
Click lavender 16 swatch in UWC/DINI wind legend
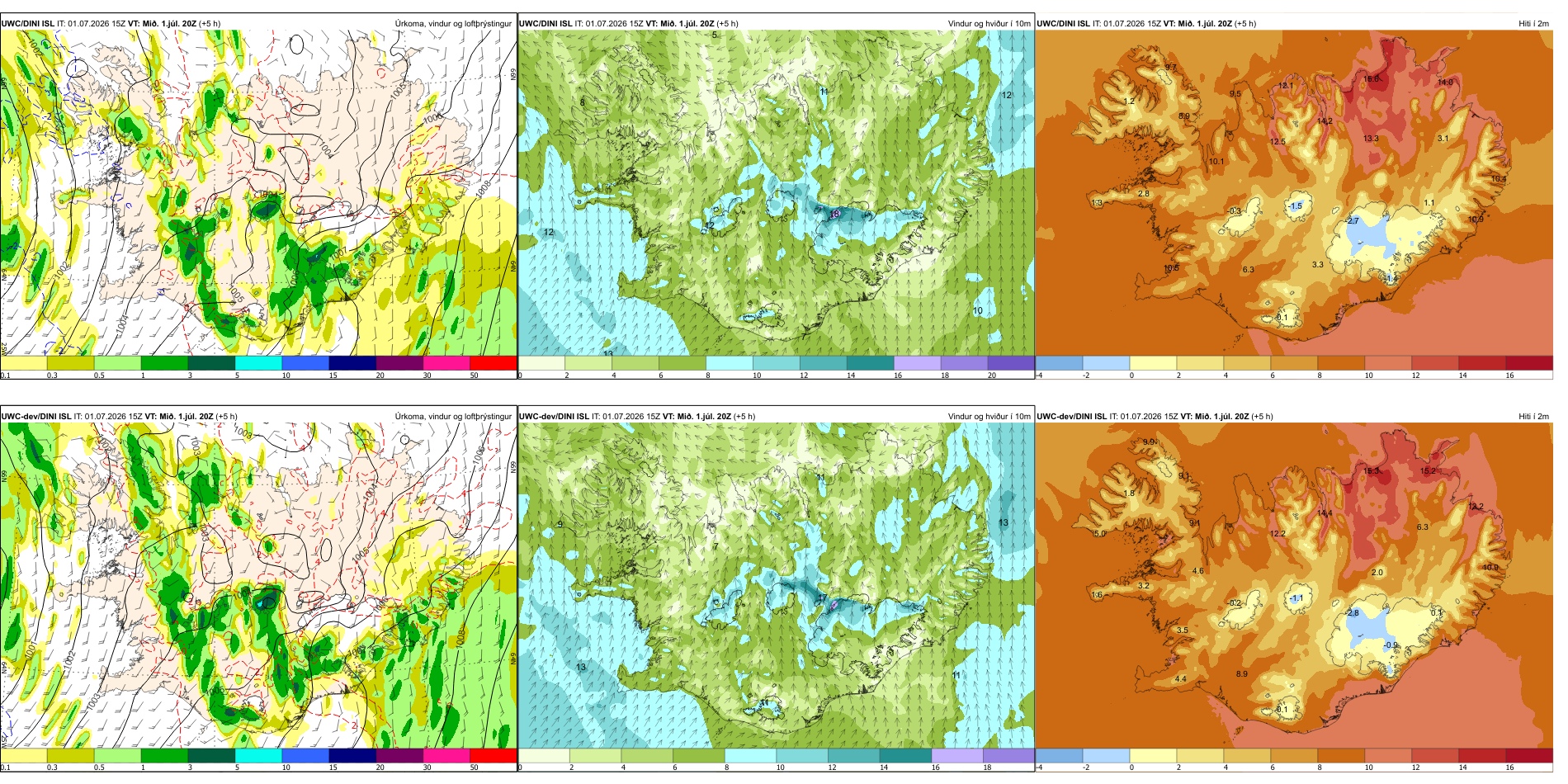pyautogui.click(x=917, y=363)
